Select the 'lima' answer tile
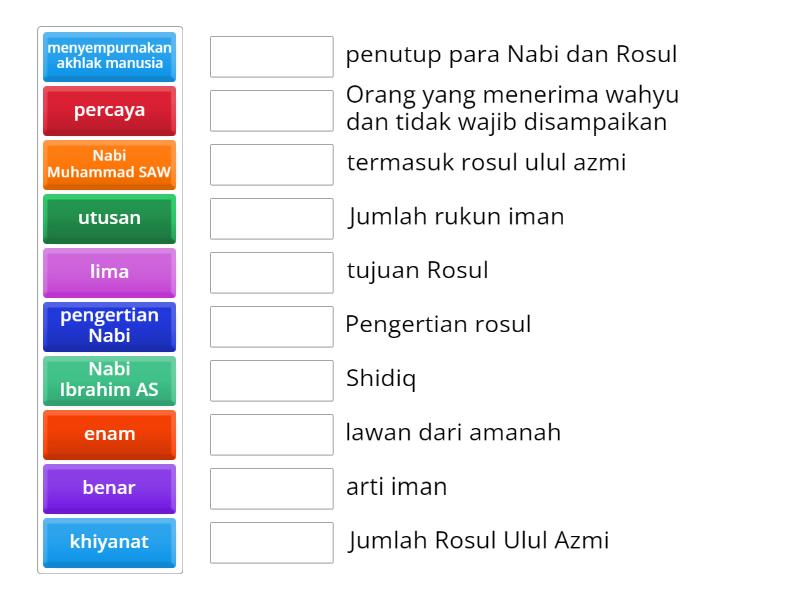This screenshot has width=800, height=600. (x=109, y=272)
